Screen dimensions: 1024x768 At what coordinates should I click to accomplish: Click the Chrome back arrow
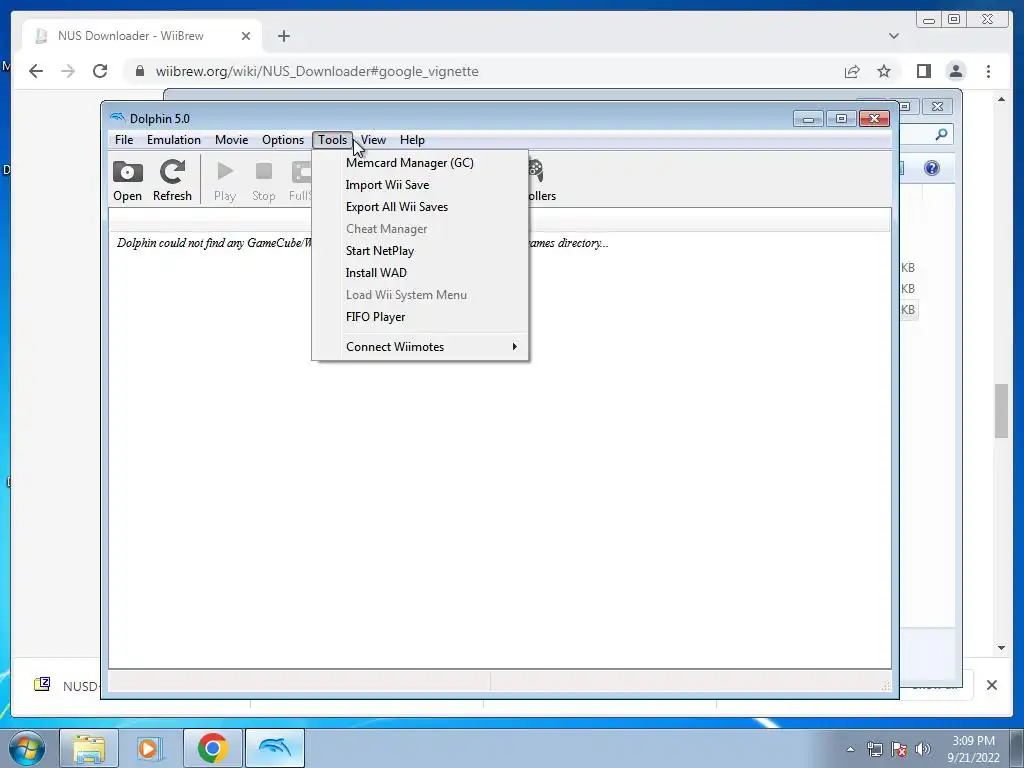(x=36, y=71)
